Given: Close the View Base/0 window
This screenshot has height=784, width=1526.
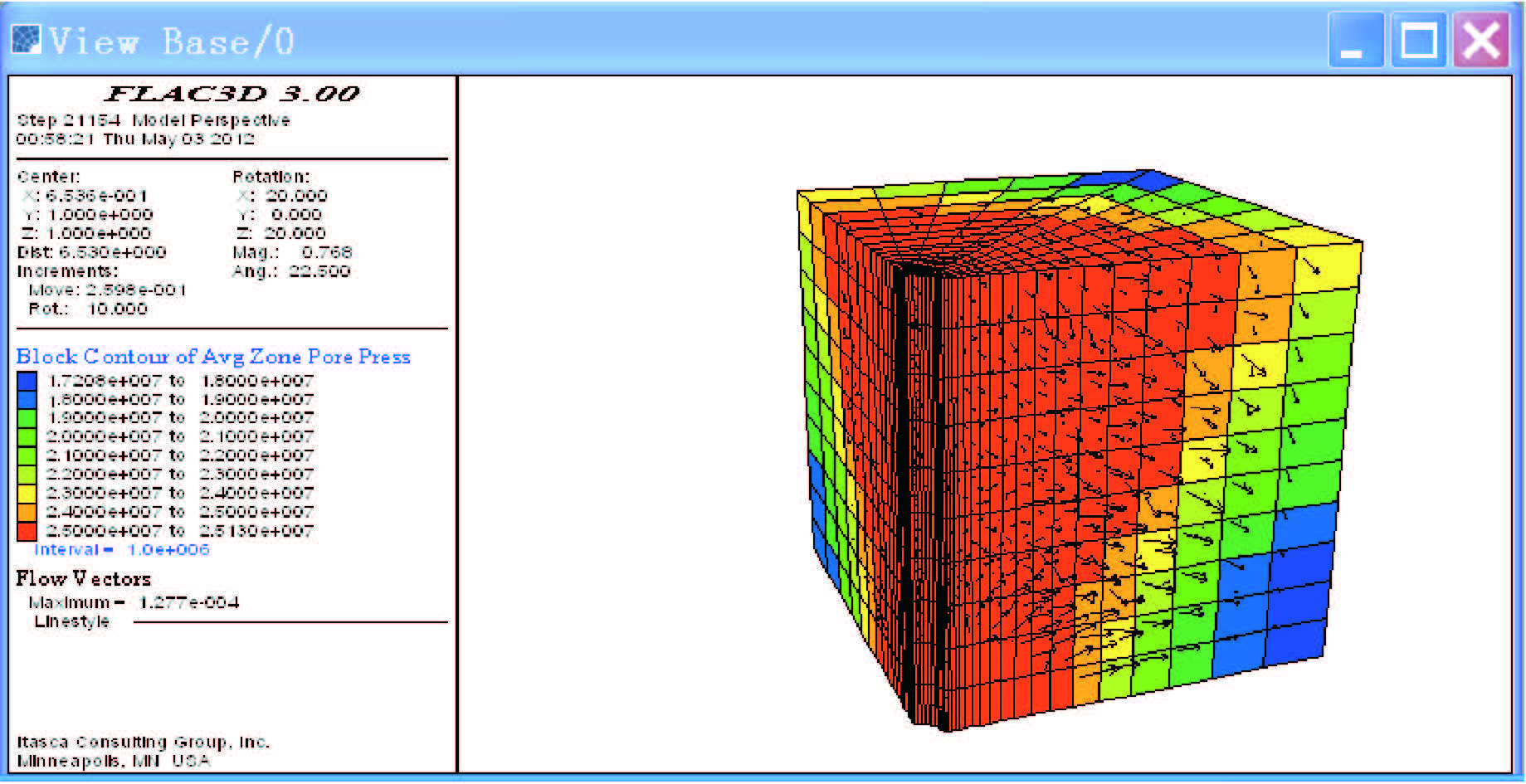Looking at the screenshot, I should 1481,41.
